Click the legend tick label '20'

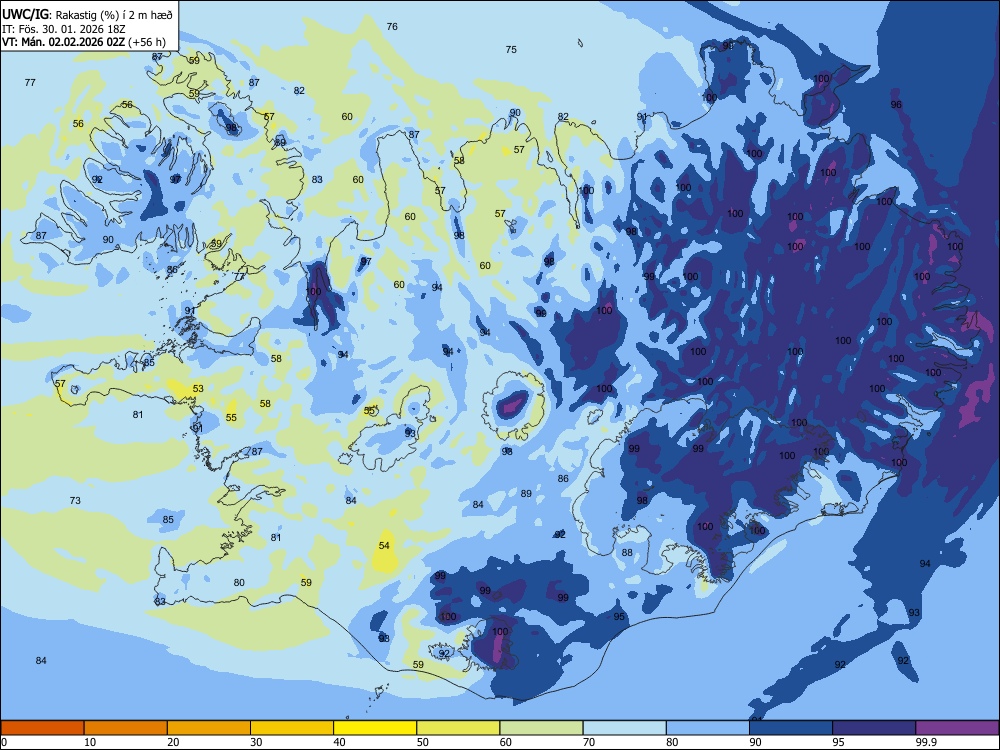pos(173,742)
